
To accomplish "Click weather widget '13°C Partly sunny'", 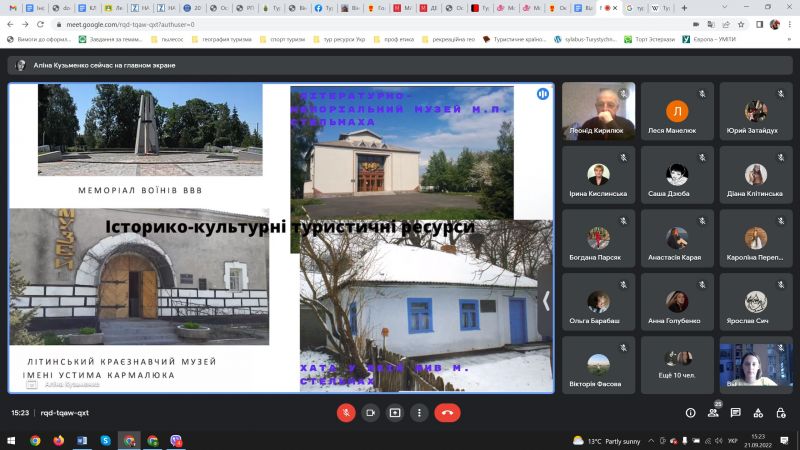I will click(607, 441).
